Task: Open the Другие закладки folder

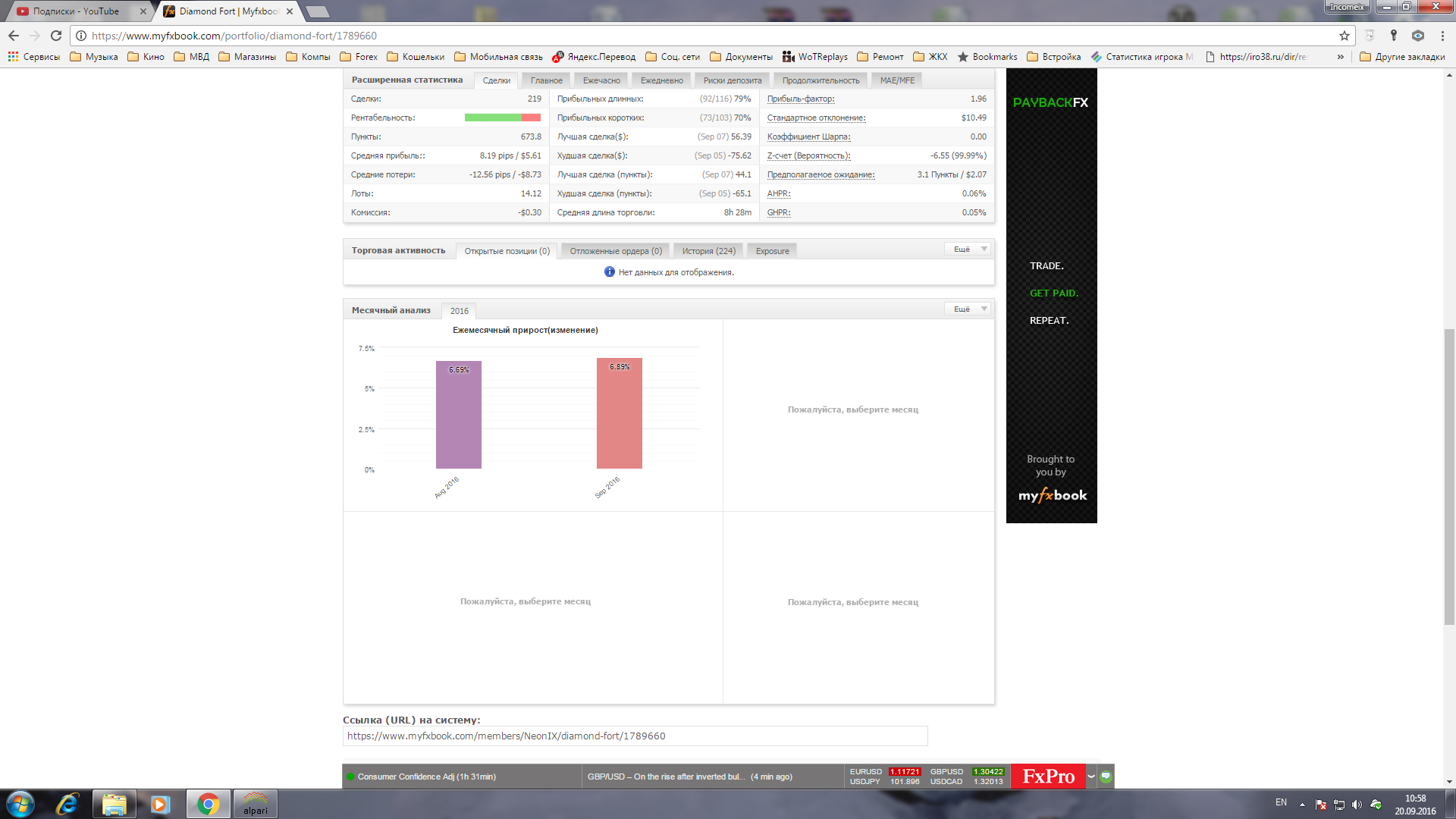Action: click(1402, 57)
